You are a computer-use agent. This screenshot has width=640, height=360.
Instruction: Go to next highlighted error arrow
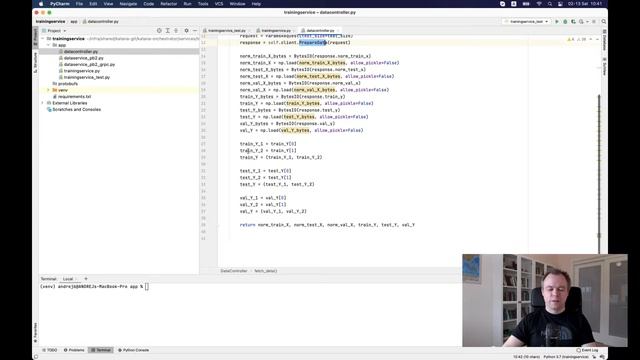pyautogui.click(x=597, y=40)
